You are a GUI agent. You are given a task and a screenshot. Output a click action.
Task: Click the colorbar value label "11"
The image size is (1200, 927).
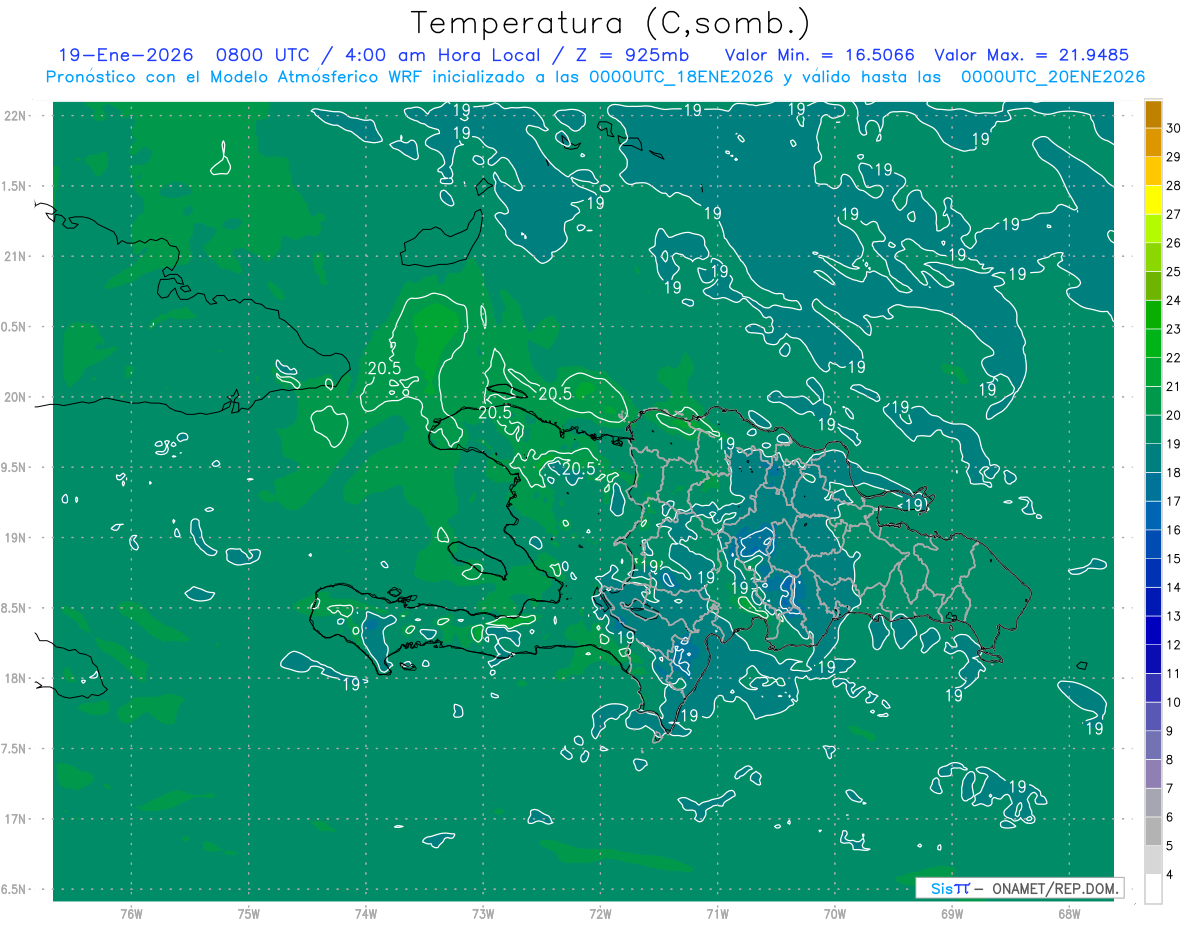1174,673
